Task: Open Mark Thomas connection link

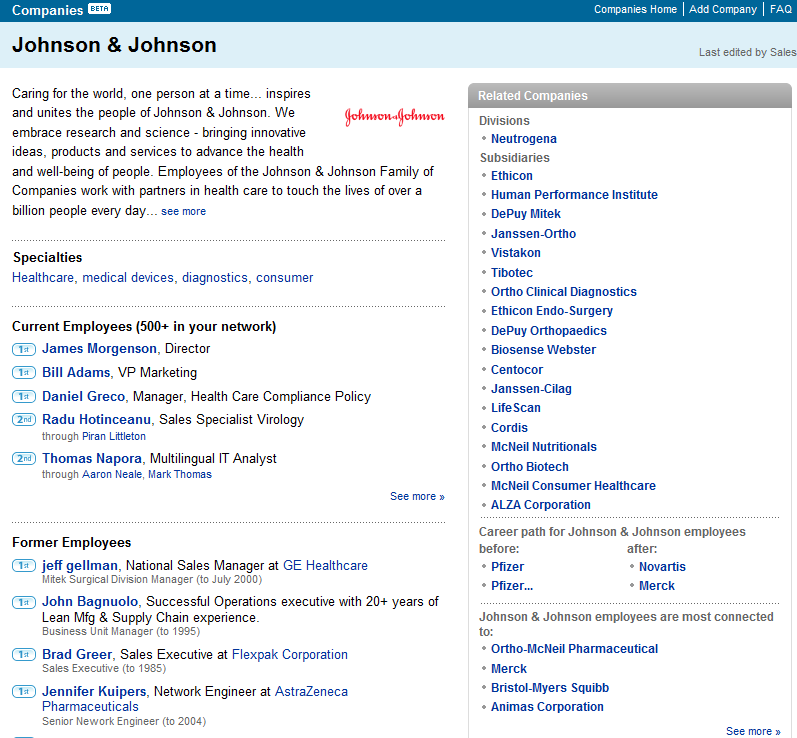Action: [x=180, y=475]
